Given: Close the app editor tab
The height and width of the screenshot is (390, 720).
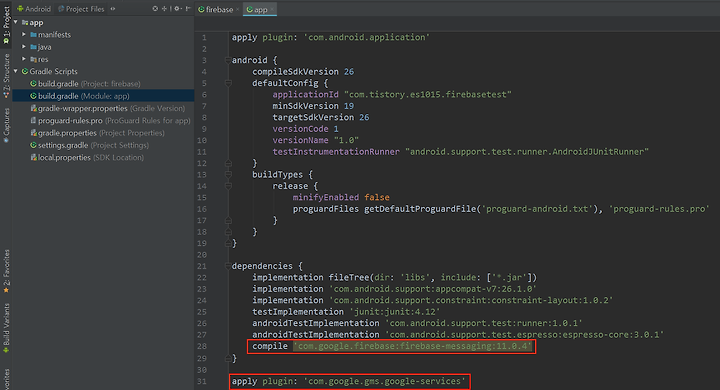Looking at the screenshot, I should [272, 9].
